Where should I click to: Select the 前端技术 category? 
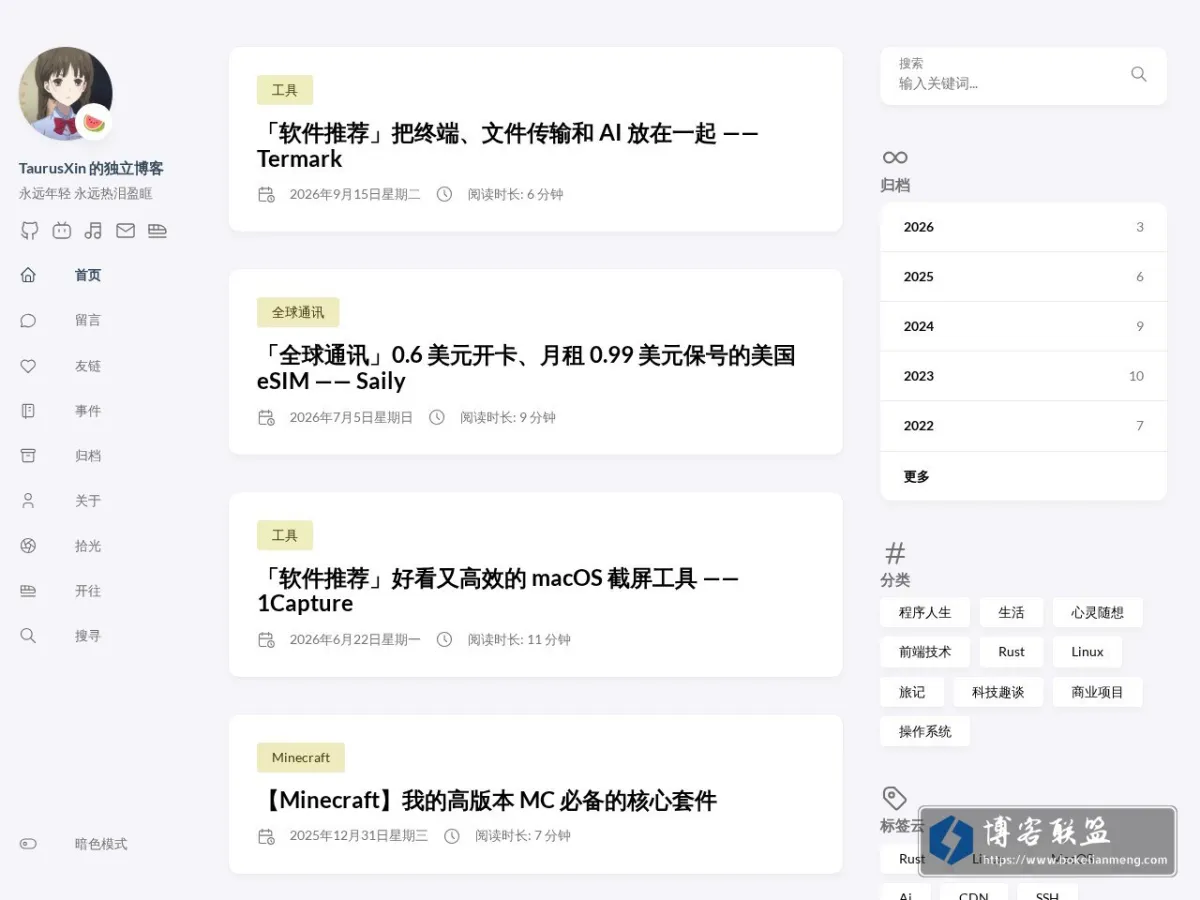pos(925,652)
